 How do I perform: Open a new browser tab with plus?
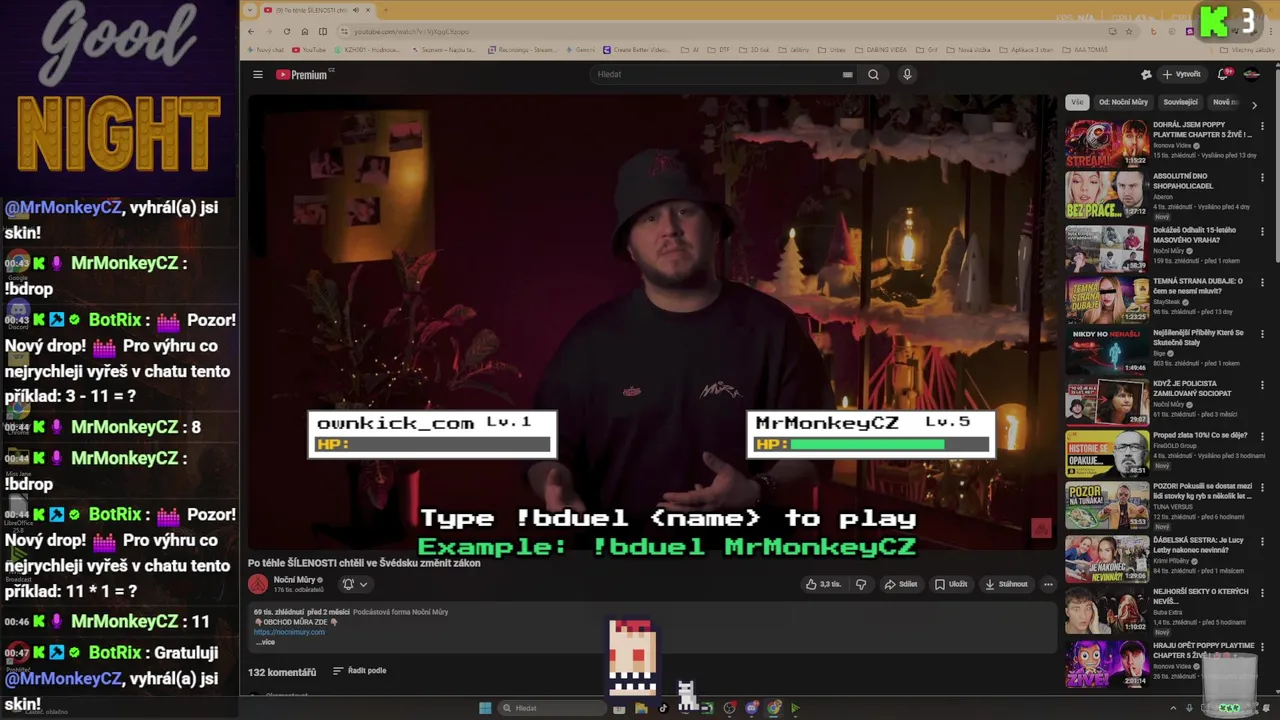385,10
